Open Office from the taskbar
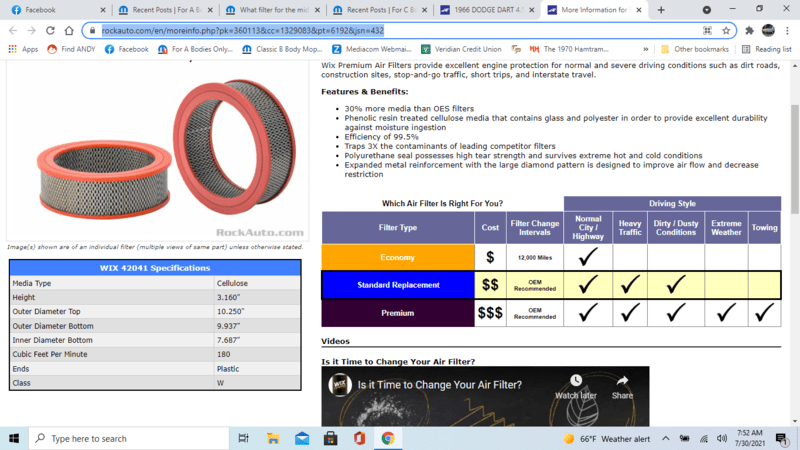Image resolution: width=800 pixels, height=450 pixels. click(x=359, y=438)
